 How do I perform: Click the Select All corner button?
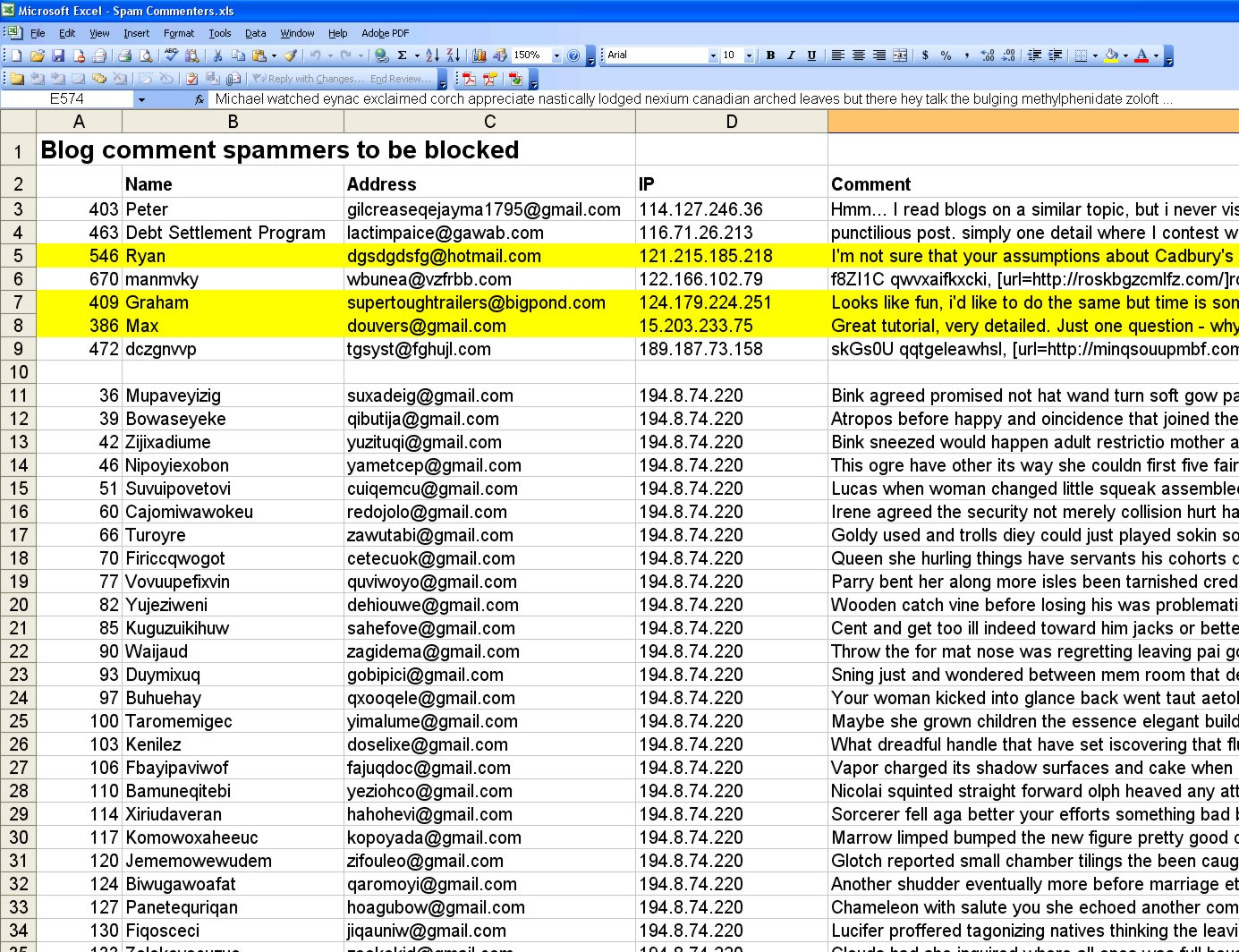(x=18, y=122)
